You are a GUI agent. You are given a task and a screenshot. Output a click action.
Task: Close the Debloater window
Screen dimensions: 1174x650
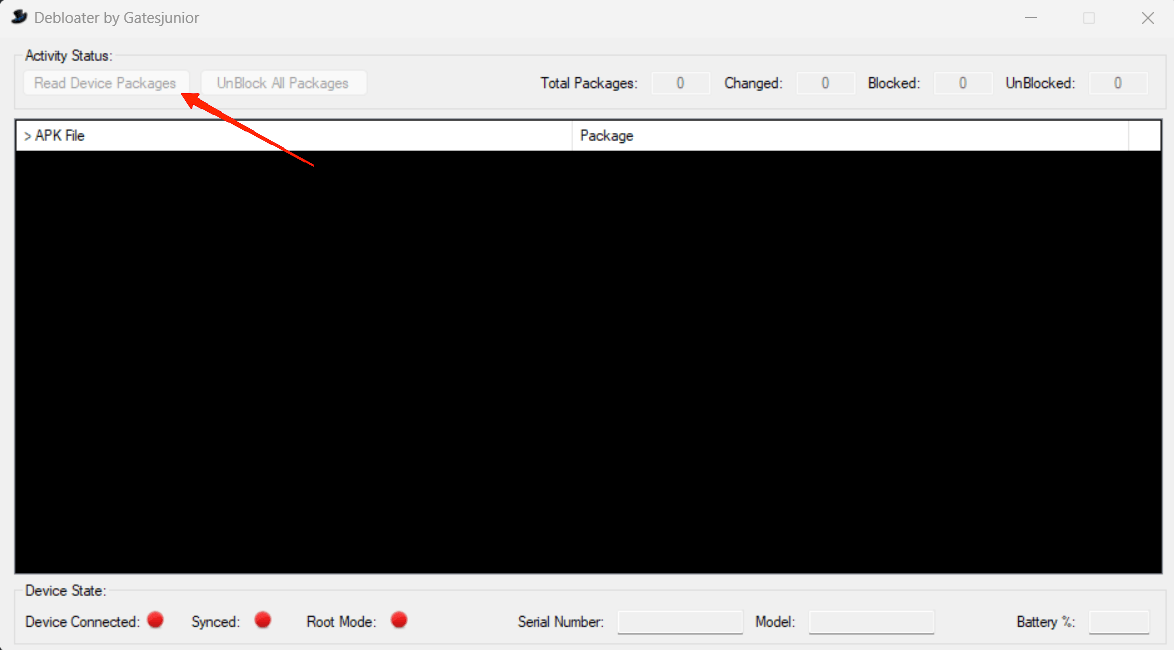(x=1147, y=18)
